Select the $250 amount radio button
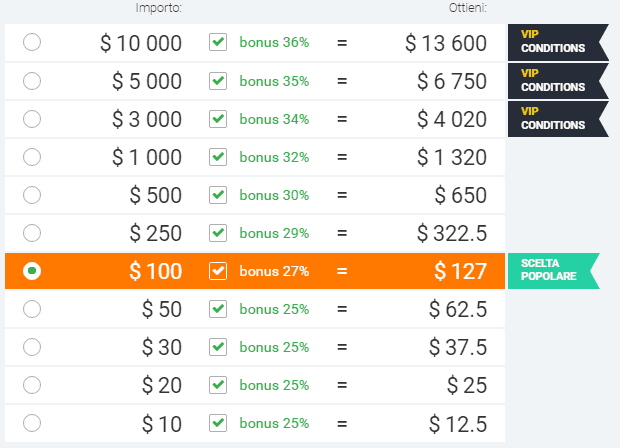The width and height of the screenshot is (620, 448). [32, 233]
